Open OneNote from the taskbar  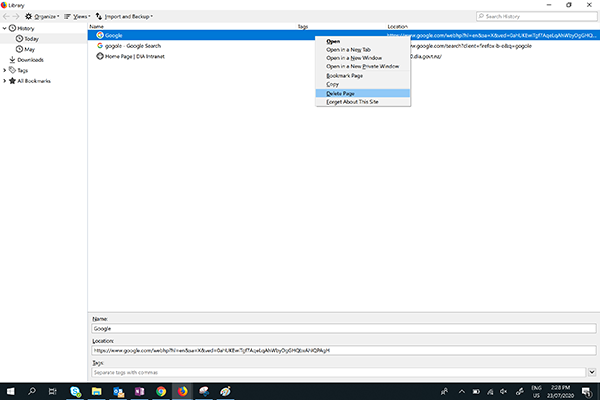(140, 391)
